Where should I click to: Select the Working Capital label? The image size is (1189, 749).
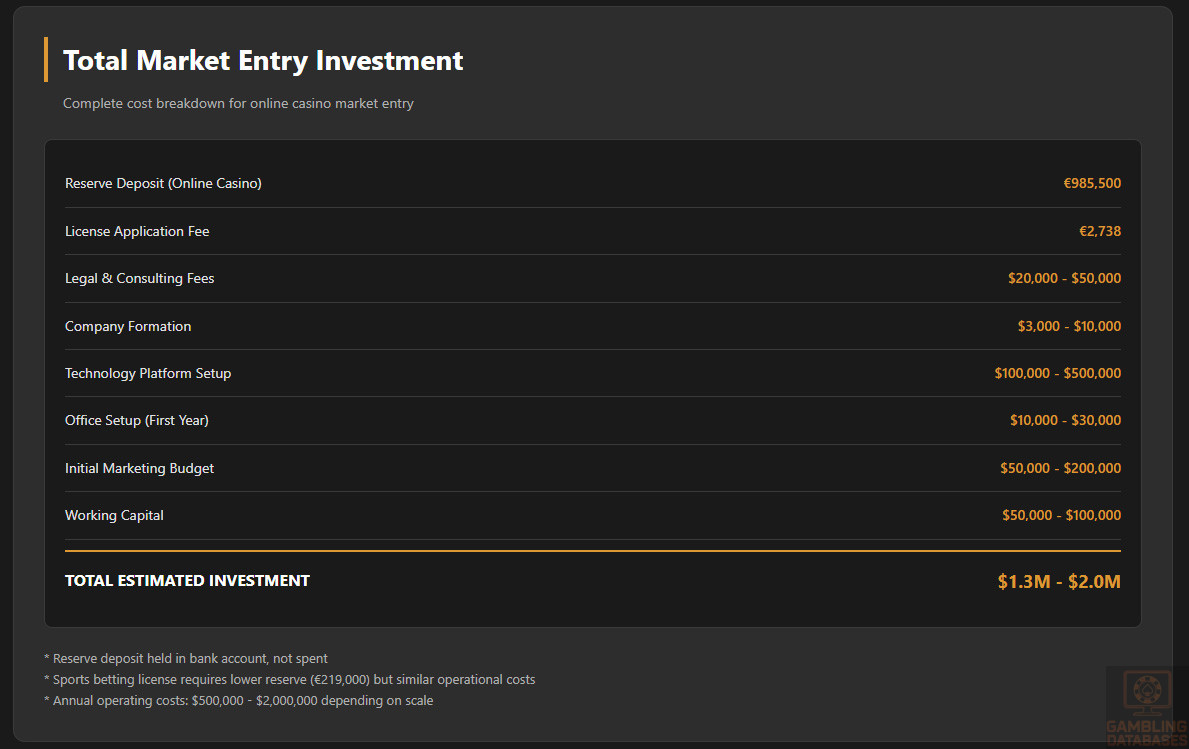point(114,515)
